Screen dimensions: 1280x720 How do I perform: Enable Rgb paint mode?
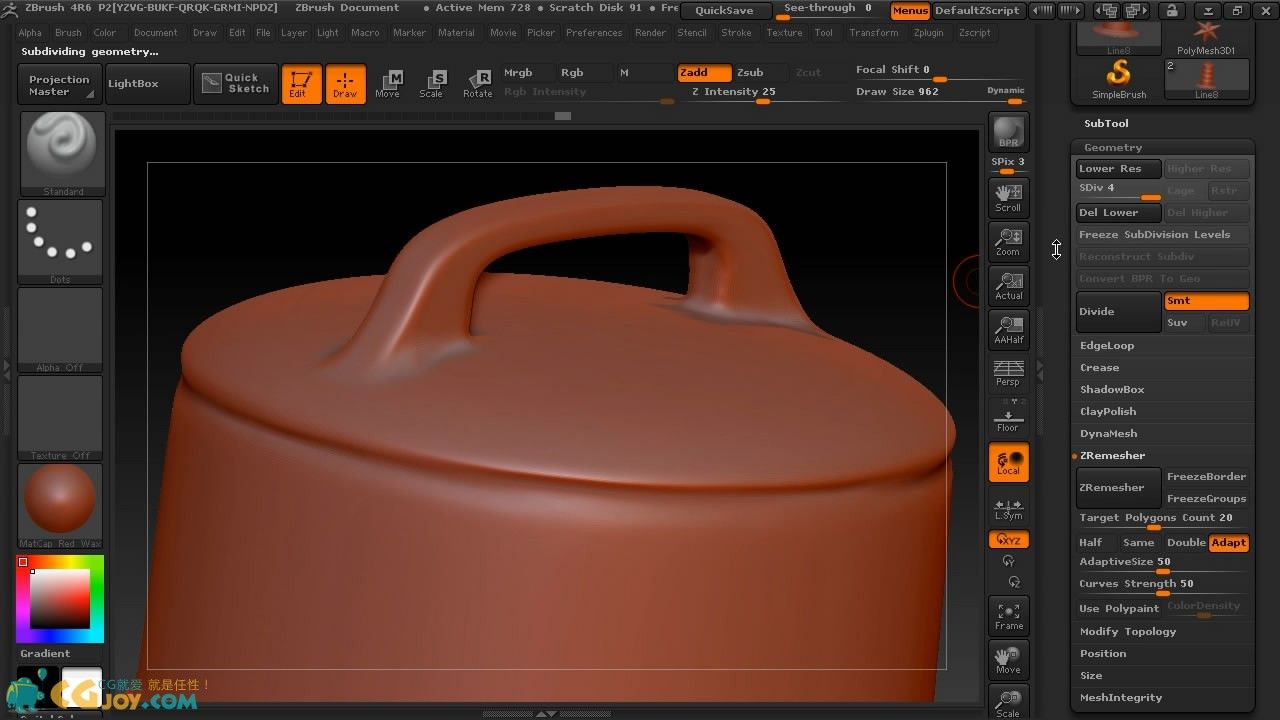[583, 73]
